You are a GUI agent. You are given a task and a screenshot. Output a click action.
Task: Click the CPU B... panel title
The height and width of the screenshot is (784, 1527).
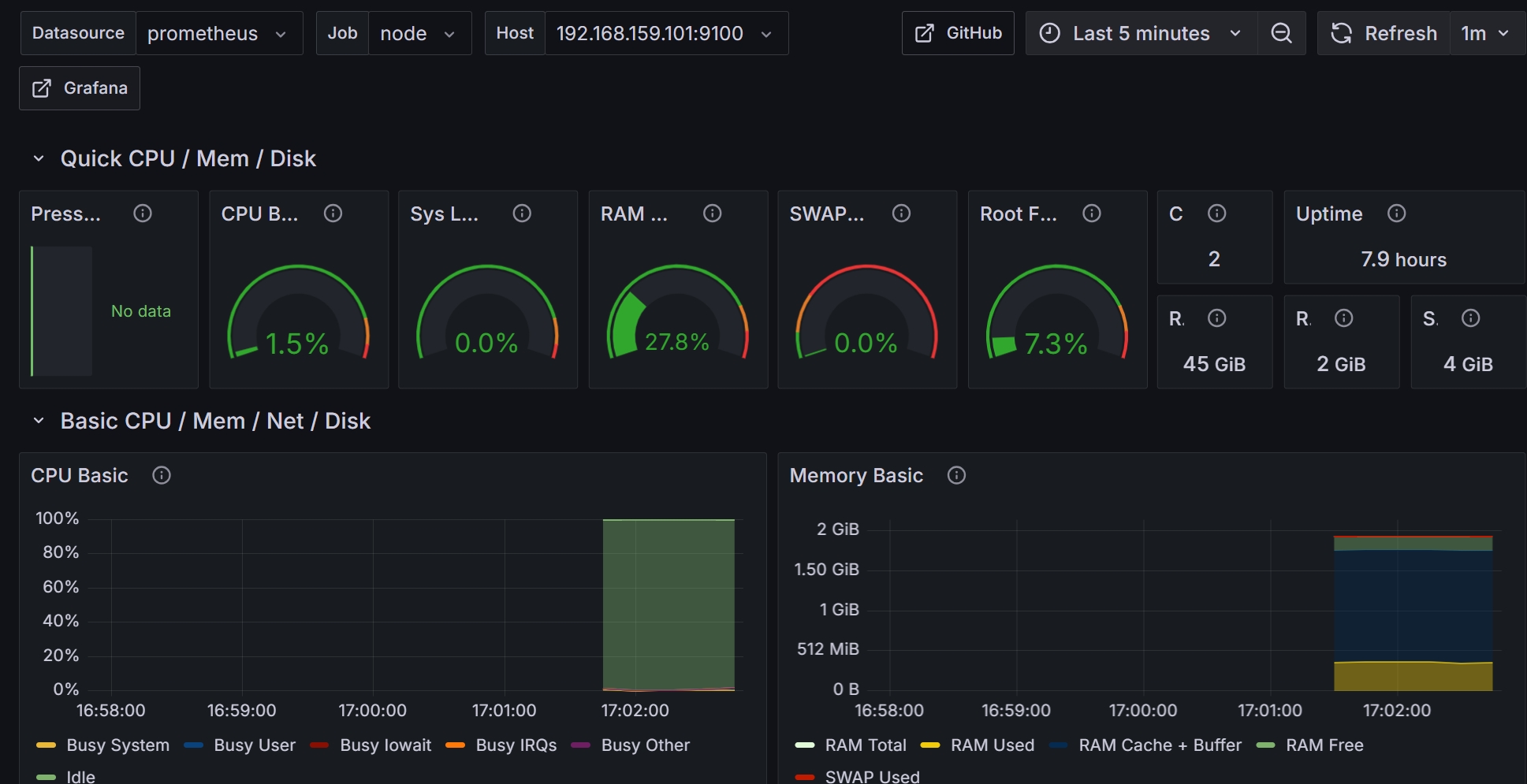[x=259, y=214]
